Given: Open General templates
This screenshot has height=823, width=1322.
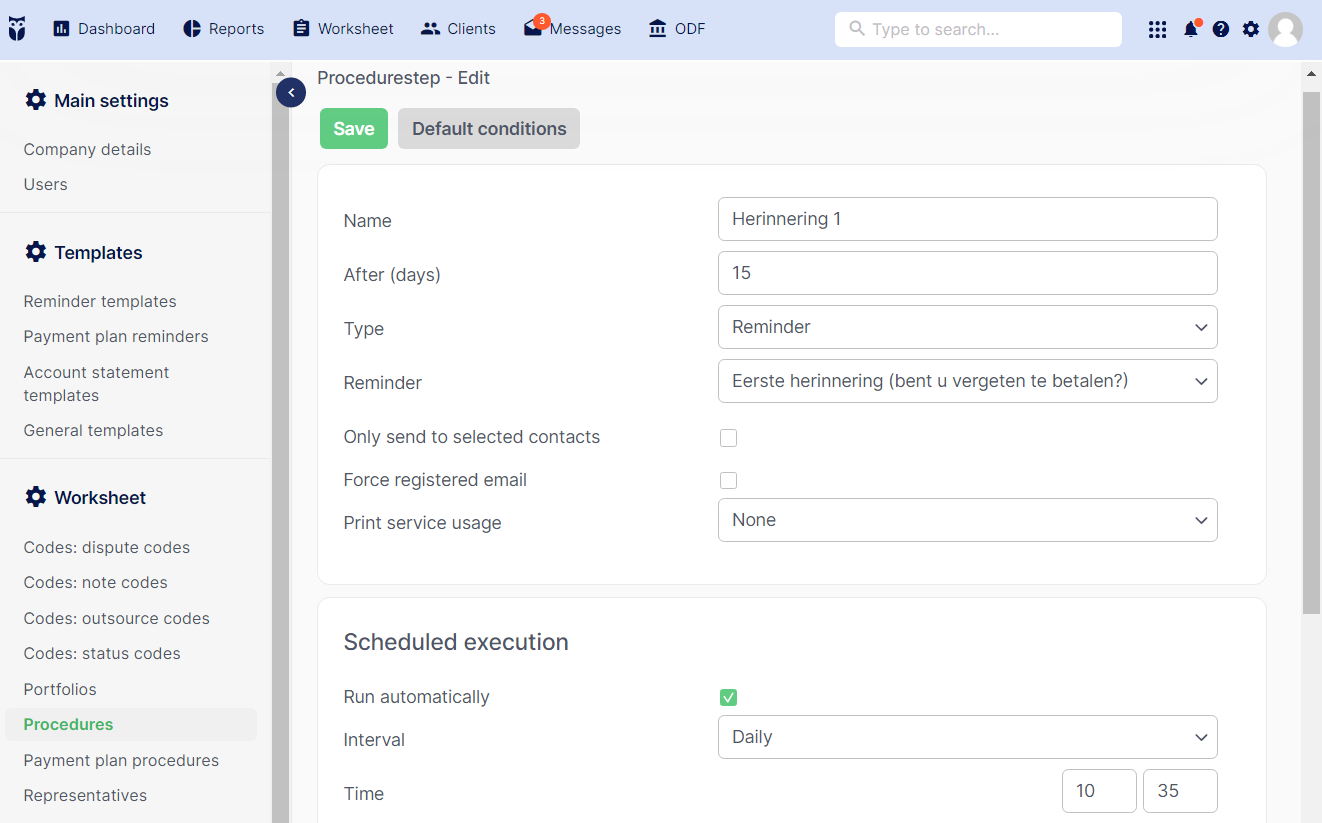Looking at the screenshot, I should coord(94,431).
